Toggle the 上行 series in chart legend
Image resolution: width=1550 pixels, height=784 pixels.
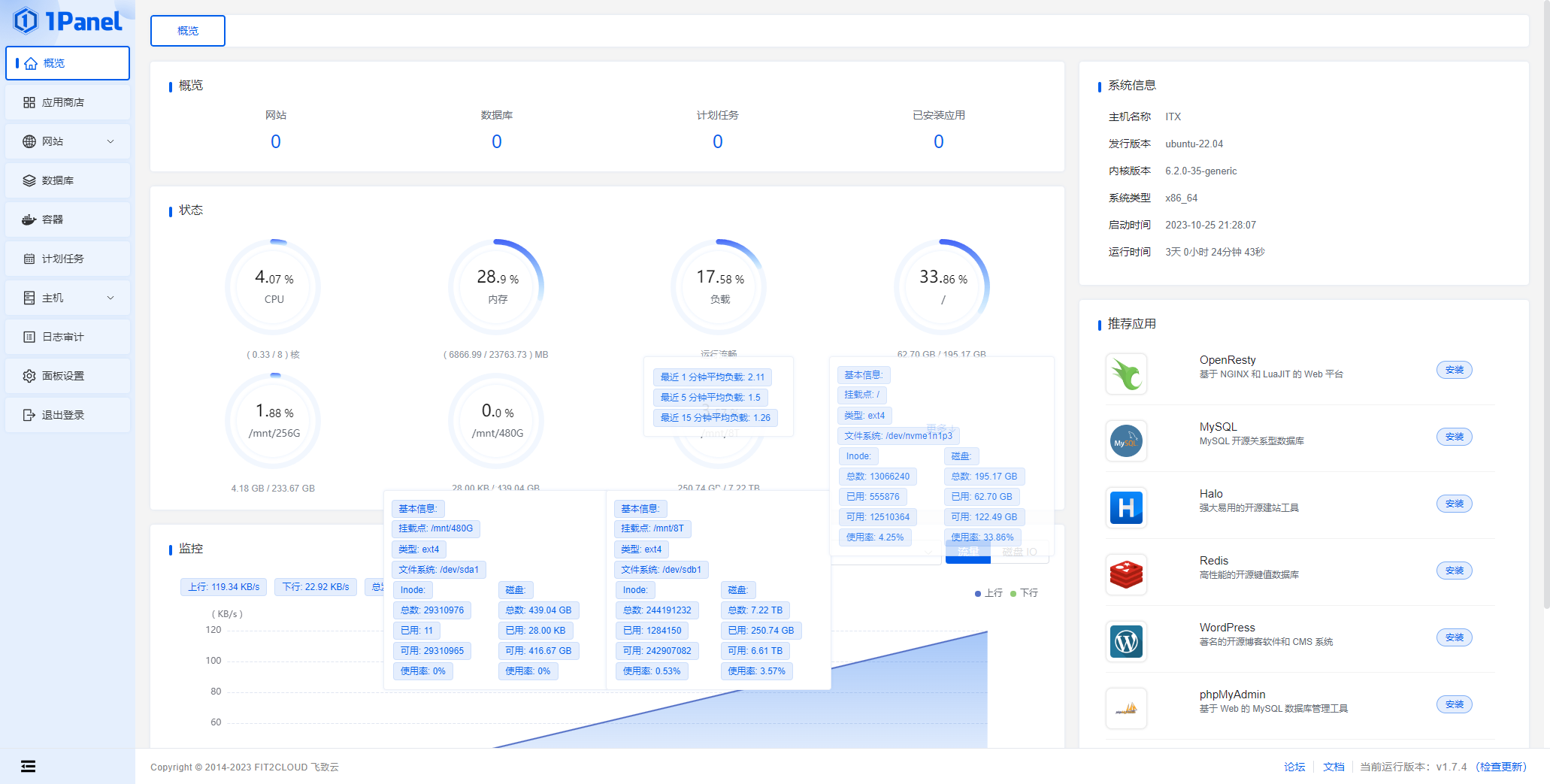point(988,593)
